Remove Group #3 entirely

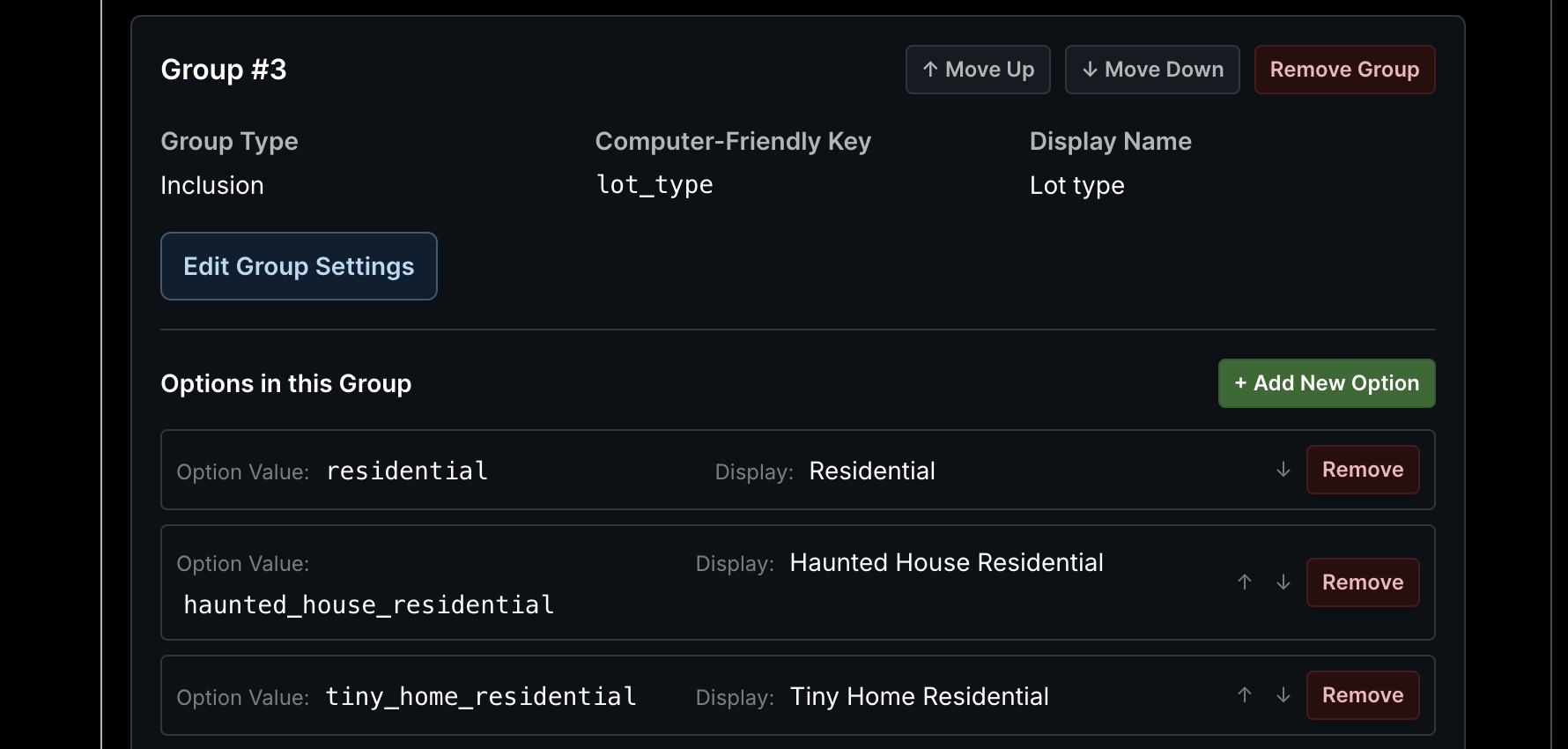[x=1344, y=70]
